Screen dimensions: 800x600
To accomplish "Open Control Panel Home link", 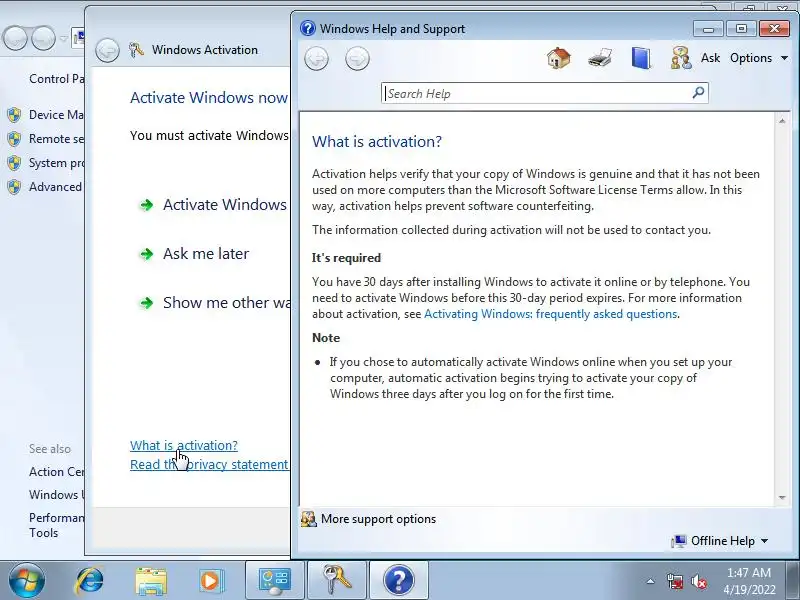I will click(56, 79).
